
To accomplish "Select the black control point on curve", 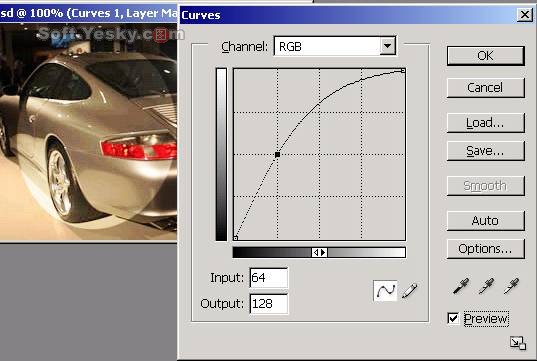I will (277, 154).
